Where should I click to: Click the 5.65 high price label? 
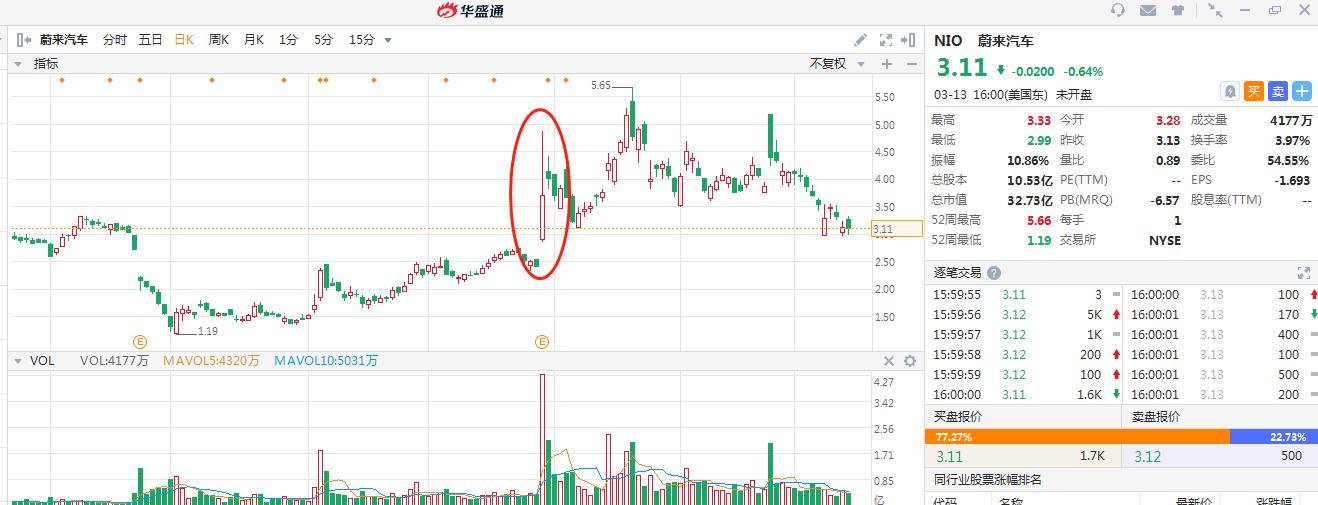(x=601, y=86)
